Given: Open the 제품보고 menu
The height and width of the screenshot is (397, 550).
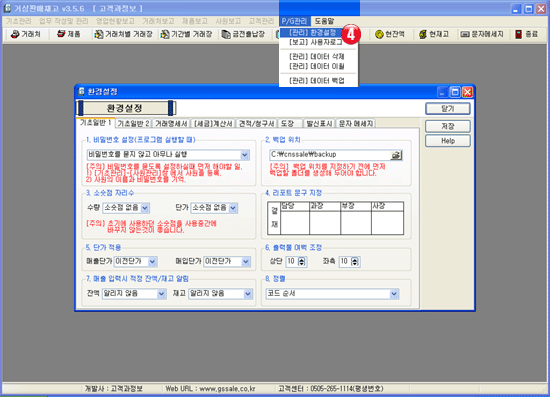Looking at the screenshot, I should pyautogui.click(x=195, y=21).
